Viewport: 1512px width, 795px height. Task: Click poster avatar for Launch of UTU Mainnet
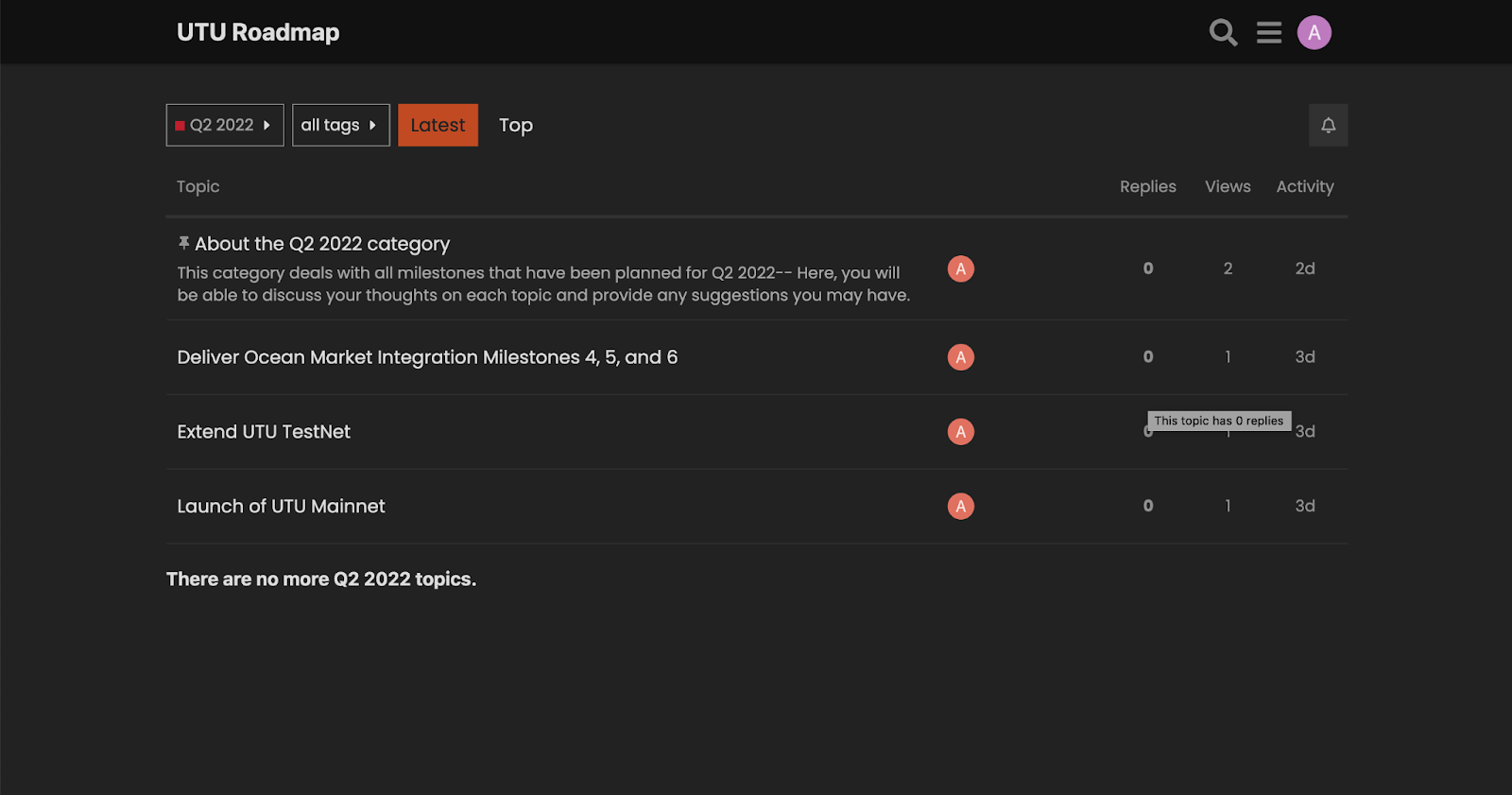point(961,507)
